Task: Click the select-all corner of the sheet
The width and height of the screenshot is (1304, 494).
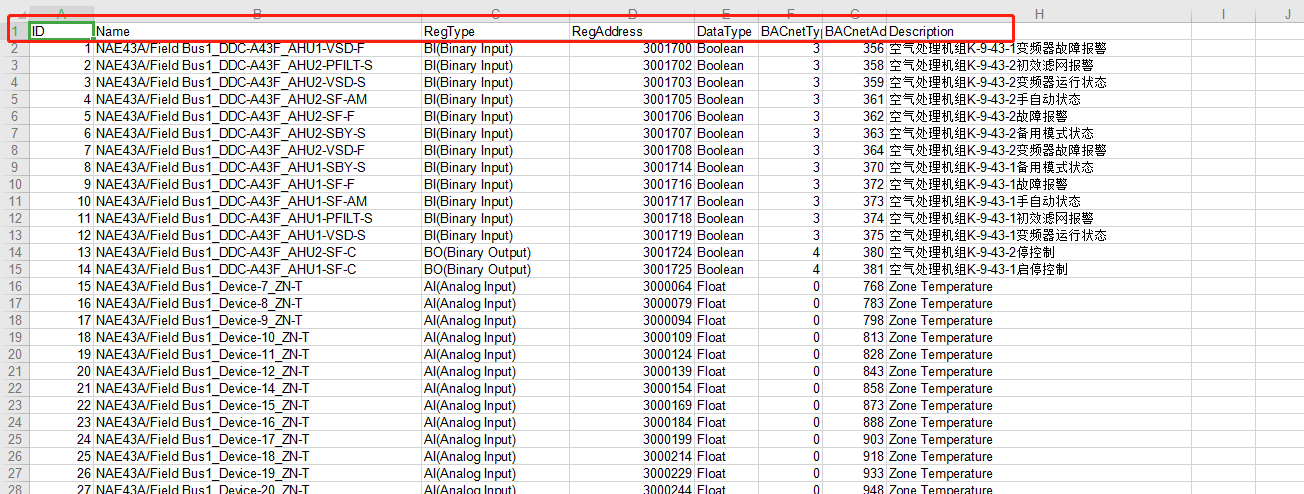Action: click(x=14, y=13)
